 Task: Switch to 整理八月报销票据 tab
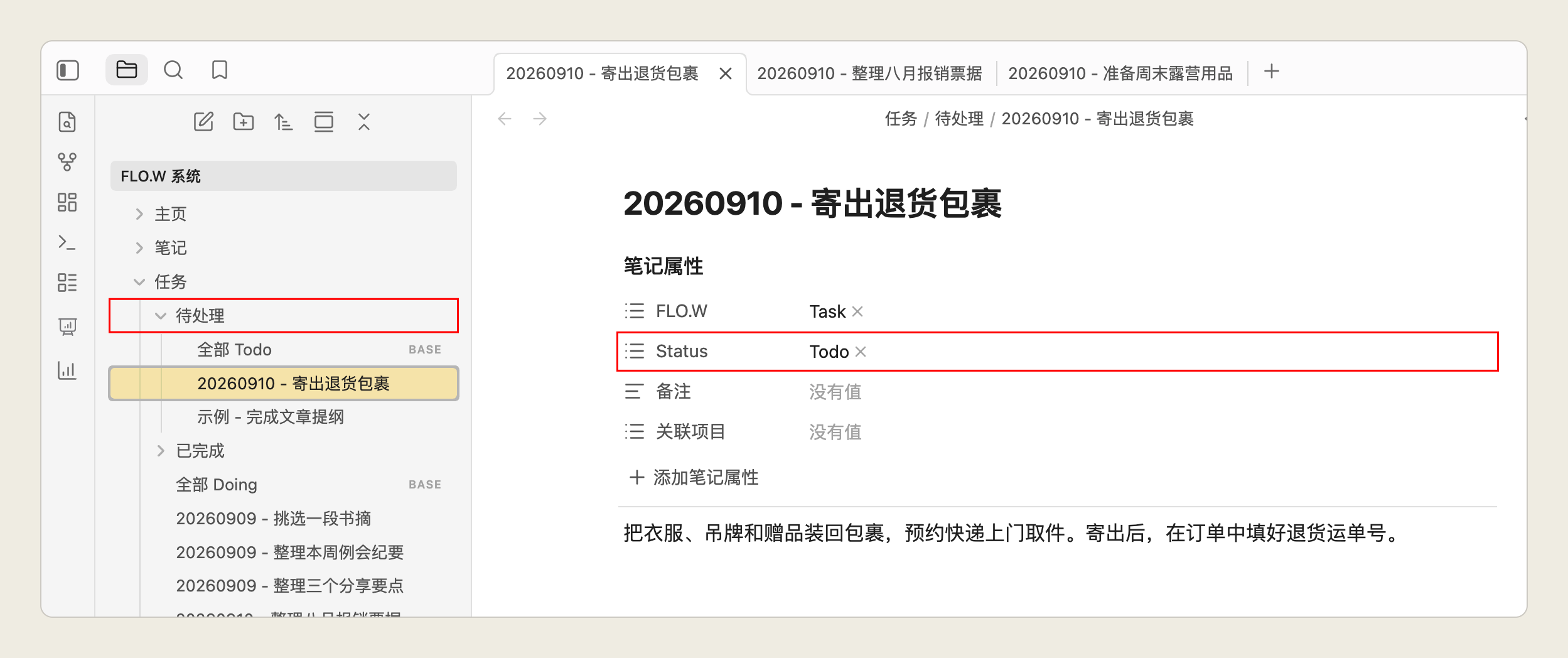[x=869, y=73]
